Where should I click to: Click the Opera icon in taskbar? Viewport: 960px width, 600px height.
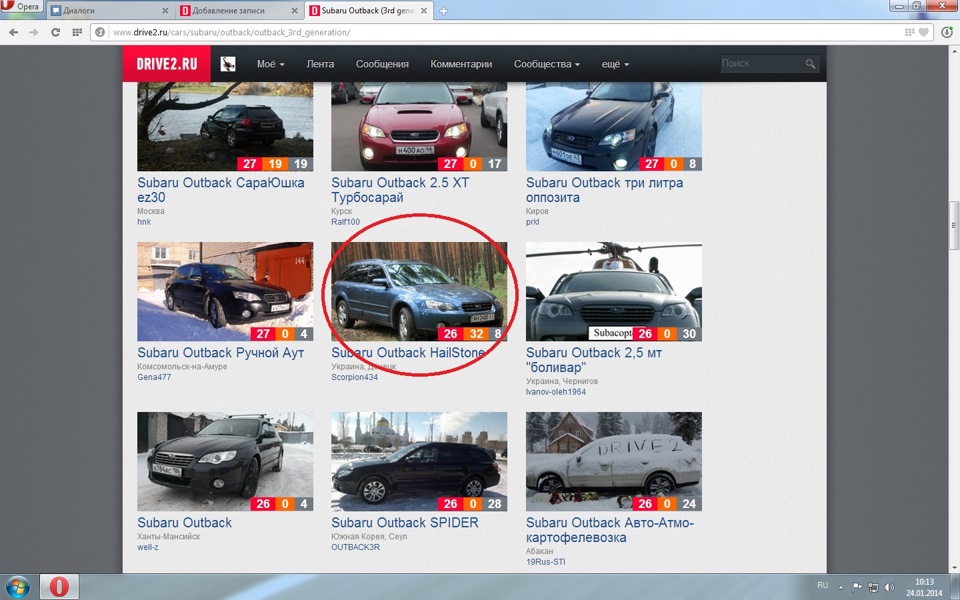point(59,587)
